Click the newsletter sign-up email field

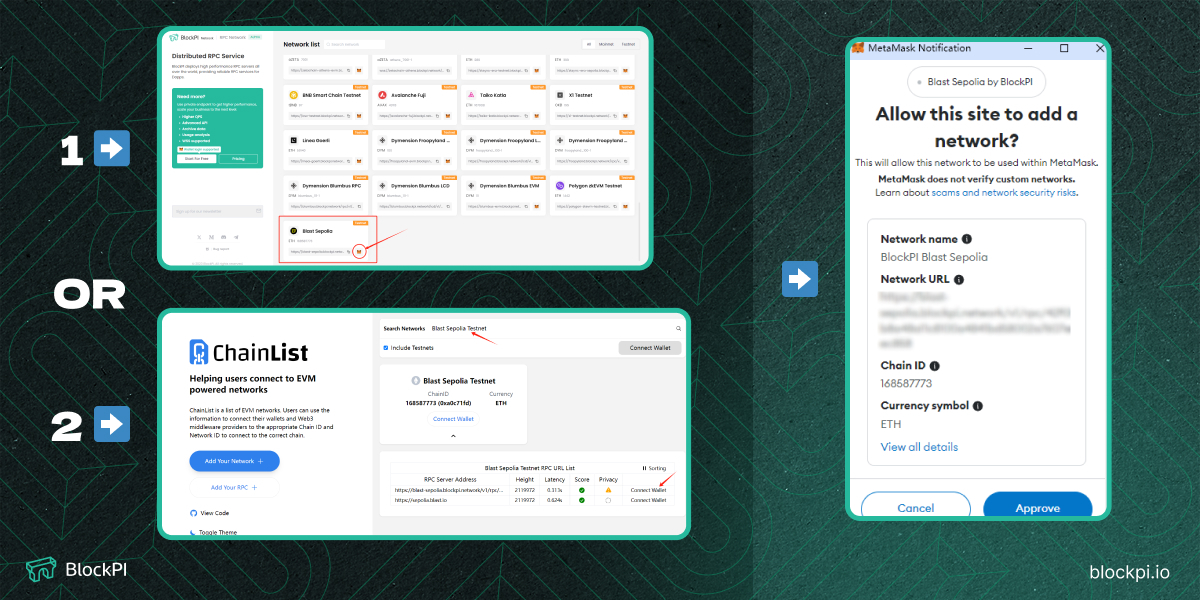click(x=217, y=211)
